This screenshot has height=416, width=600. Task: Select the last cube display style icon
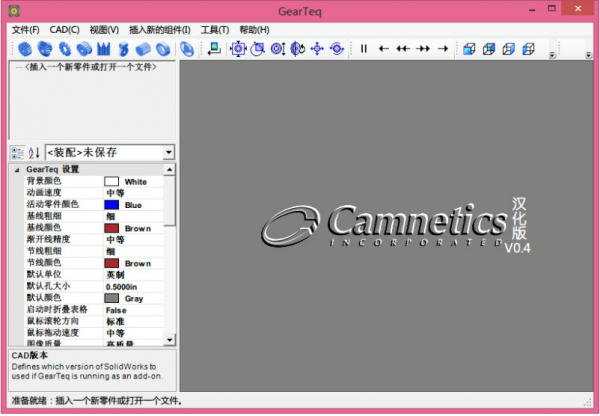pos(528,48)
